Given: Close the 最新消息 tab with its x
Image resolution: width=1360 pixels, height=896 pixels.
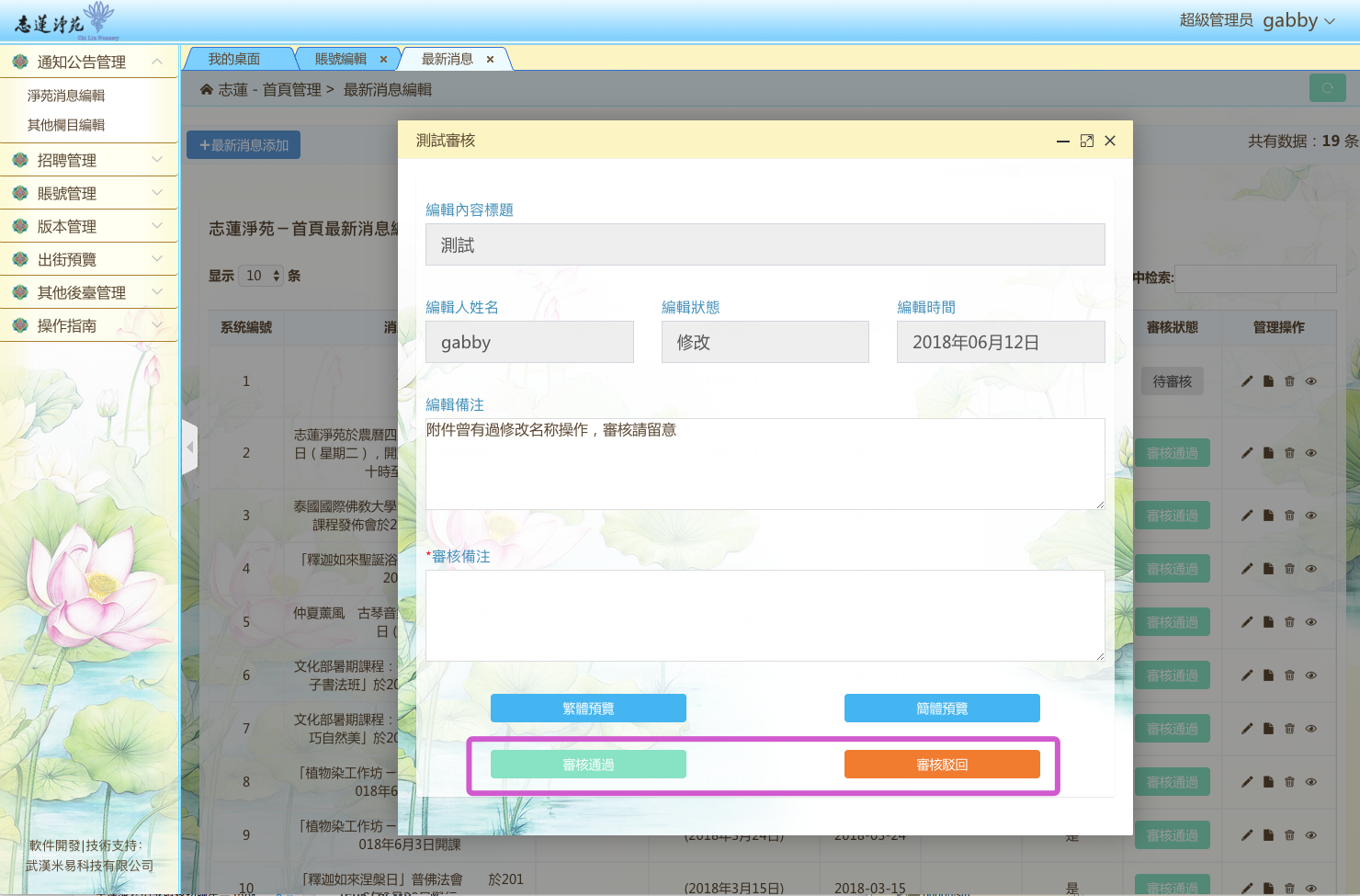Looking at the screenshot, I should coord(490,60).
